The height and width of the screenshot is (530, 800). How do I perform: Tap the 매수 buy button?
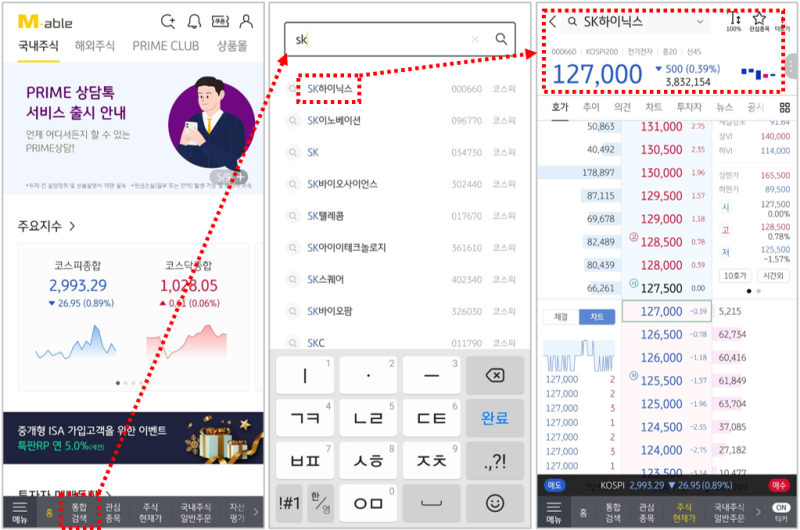click(x=779, y=485)
